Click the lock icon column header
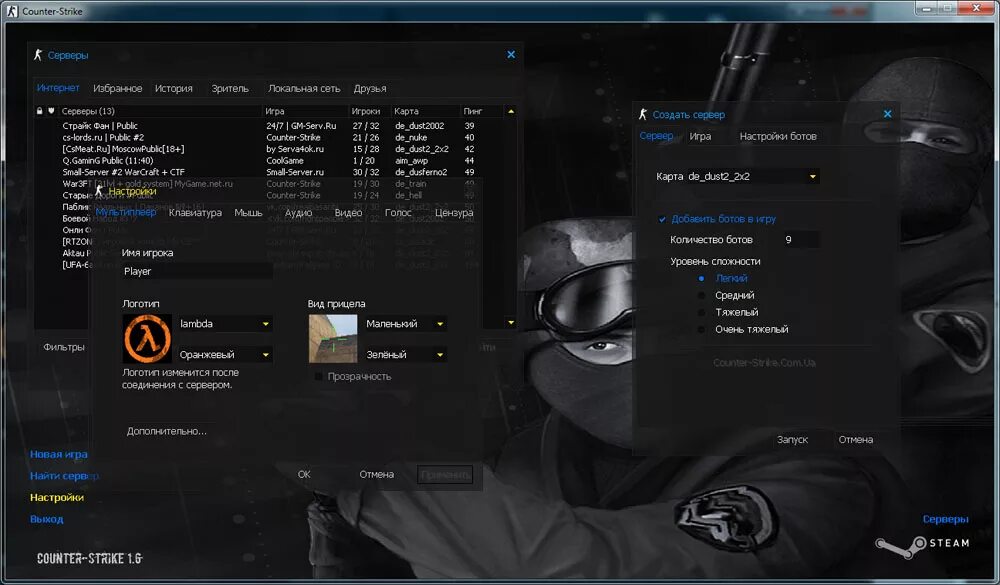Screen dimensions: 1000x585 tap(40, 111)
